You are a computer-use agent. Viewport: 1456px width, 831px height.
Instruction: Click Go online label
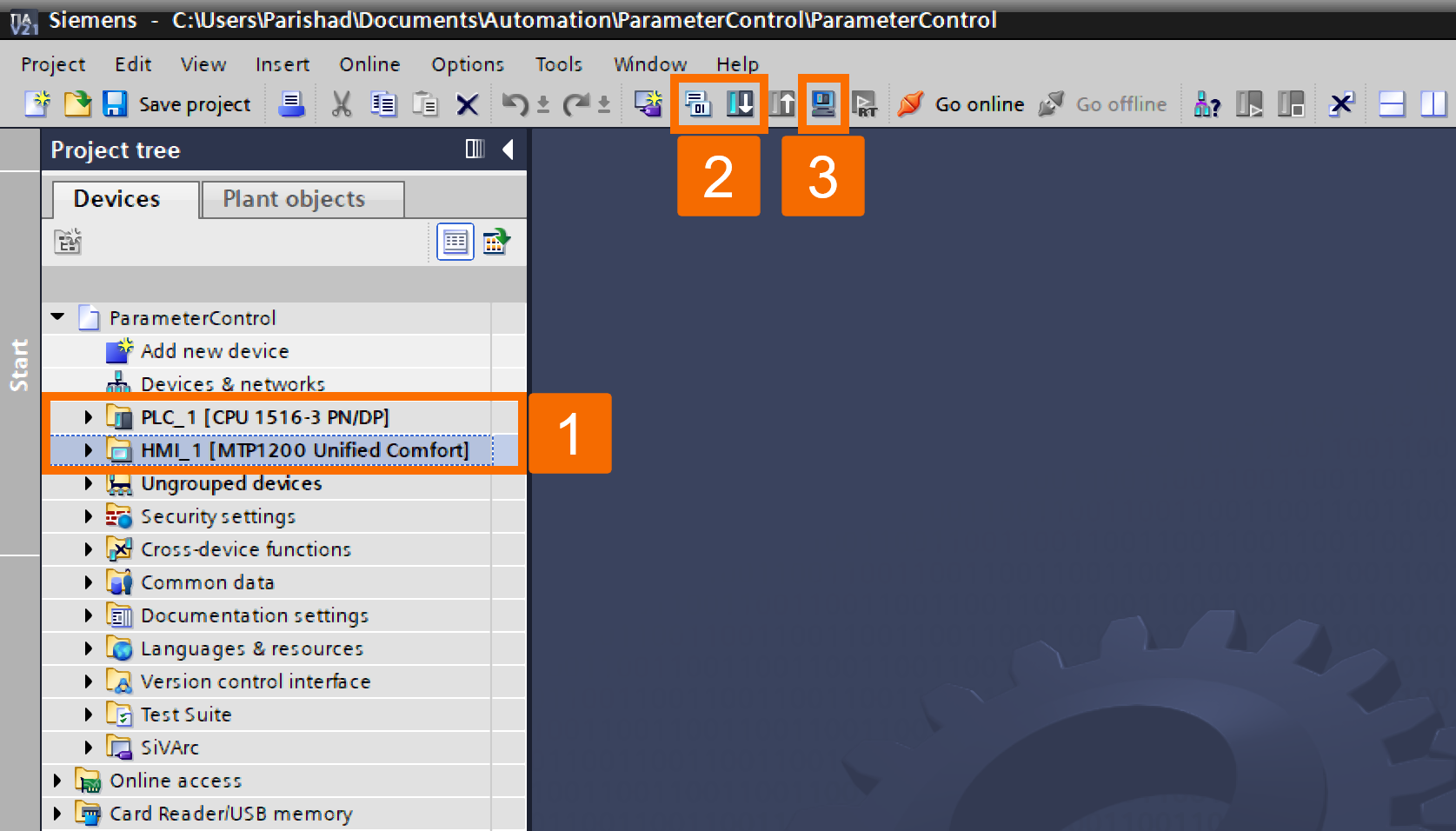point(980,104)
